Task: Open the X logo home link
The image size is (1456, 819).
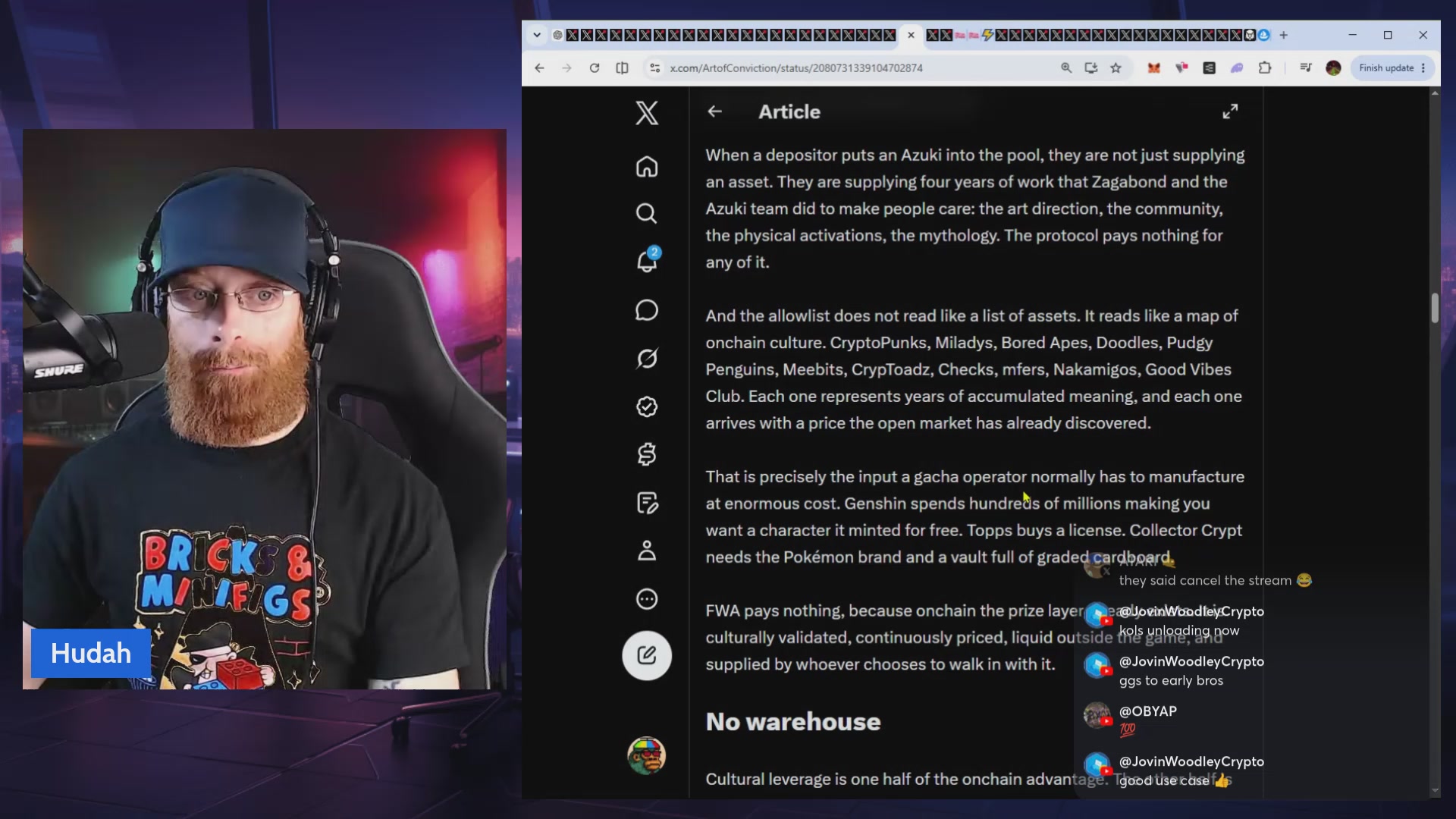Action: click(x=647, y=113)
